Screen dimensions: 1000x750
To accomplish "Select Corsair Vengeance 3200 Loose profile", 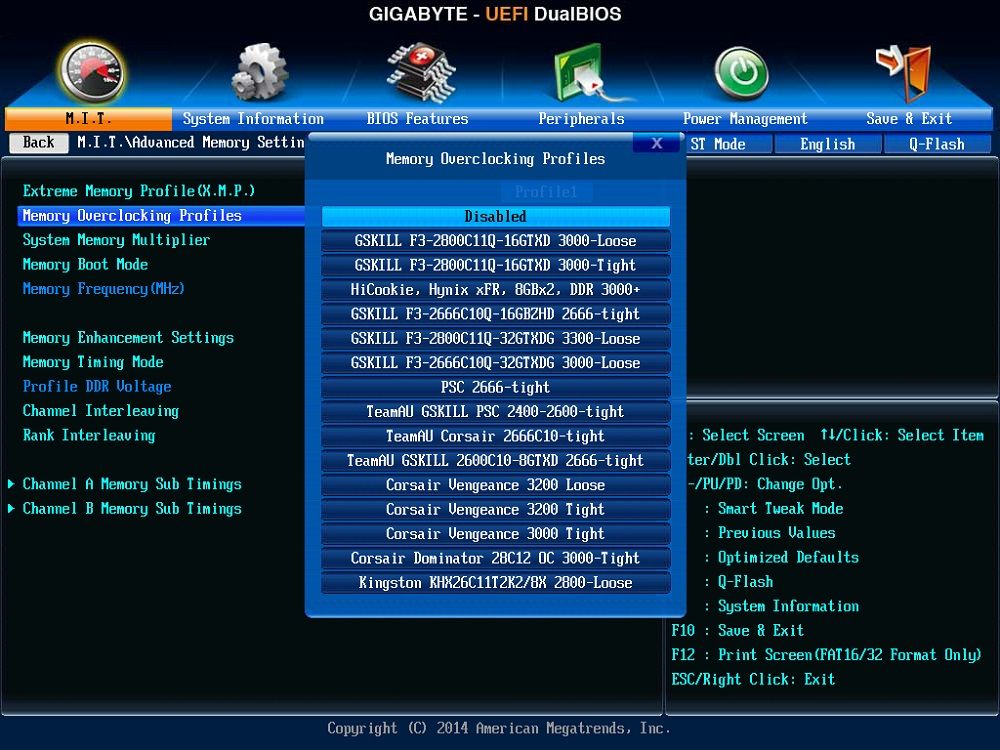I will 496,485.
